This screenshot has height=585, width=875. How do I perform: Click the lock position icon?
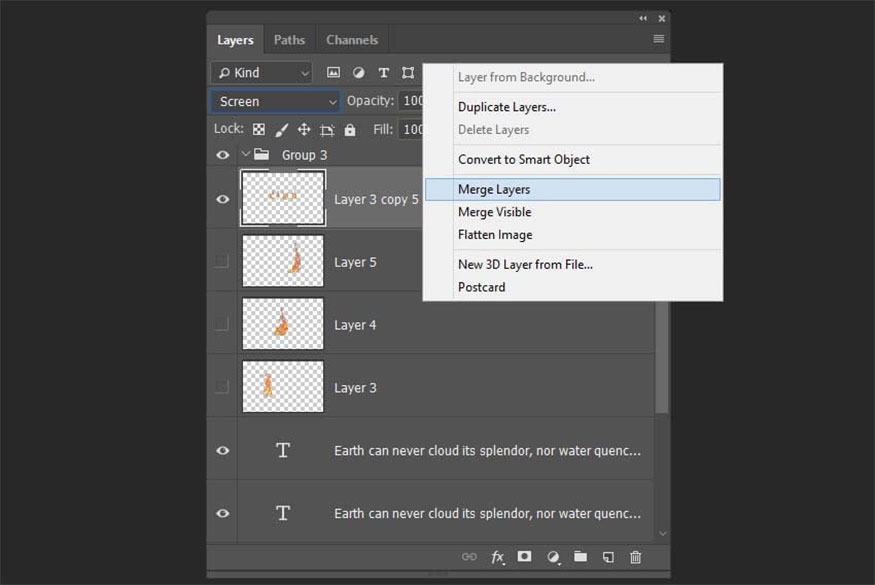pyautogui.click(x=304, y=130)
